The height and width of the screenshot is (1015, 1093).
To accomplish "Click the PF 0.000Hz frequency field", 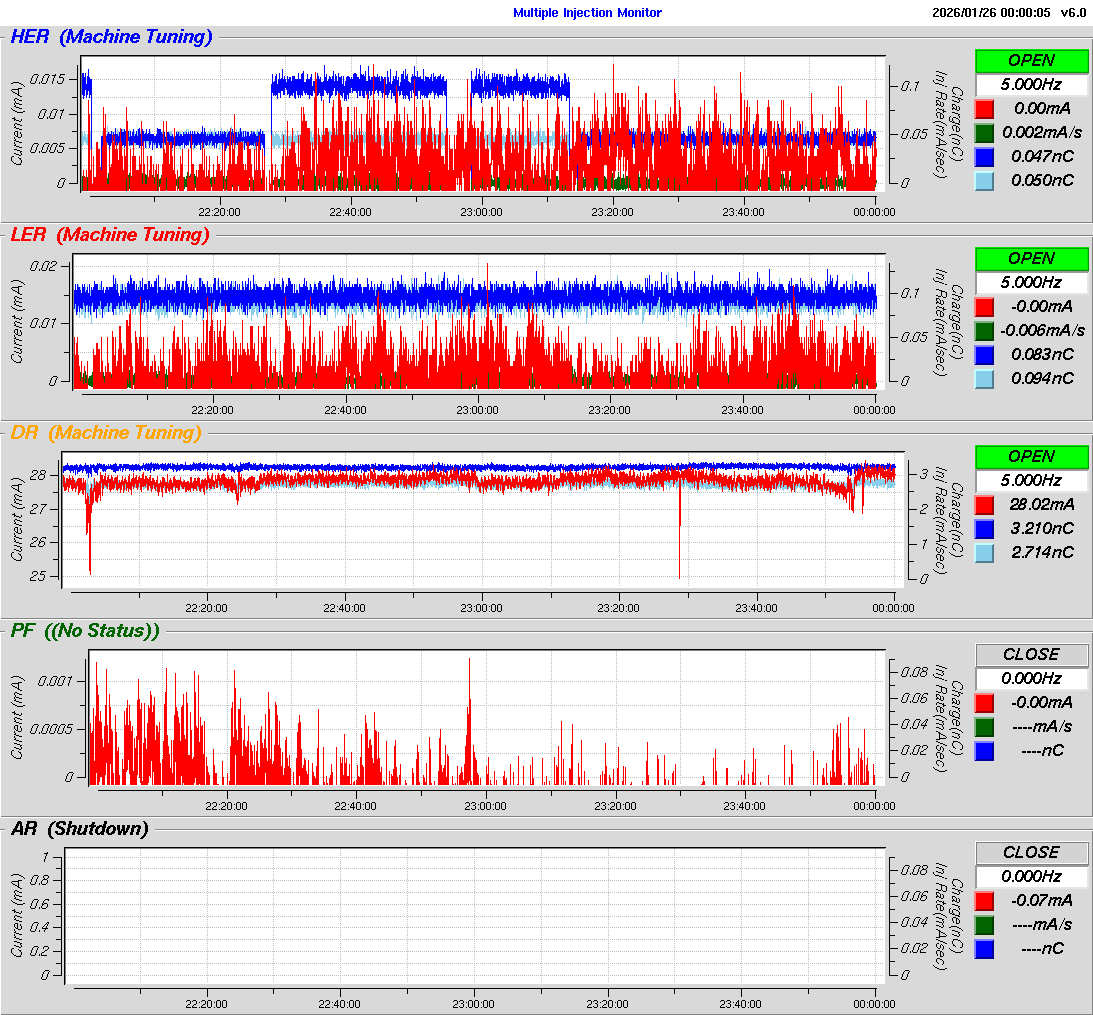I will 1031,678.
